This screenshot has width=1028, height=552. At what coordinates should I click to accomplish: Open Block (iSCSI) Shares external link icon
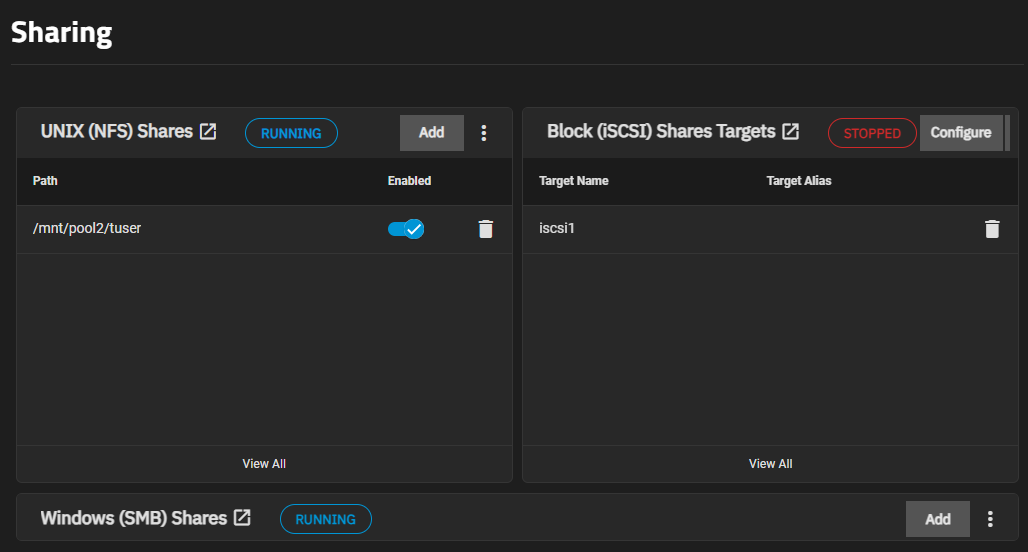[791, 132]
